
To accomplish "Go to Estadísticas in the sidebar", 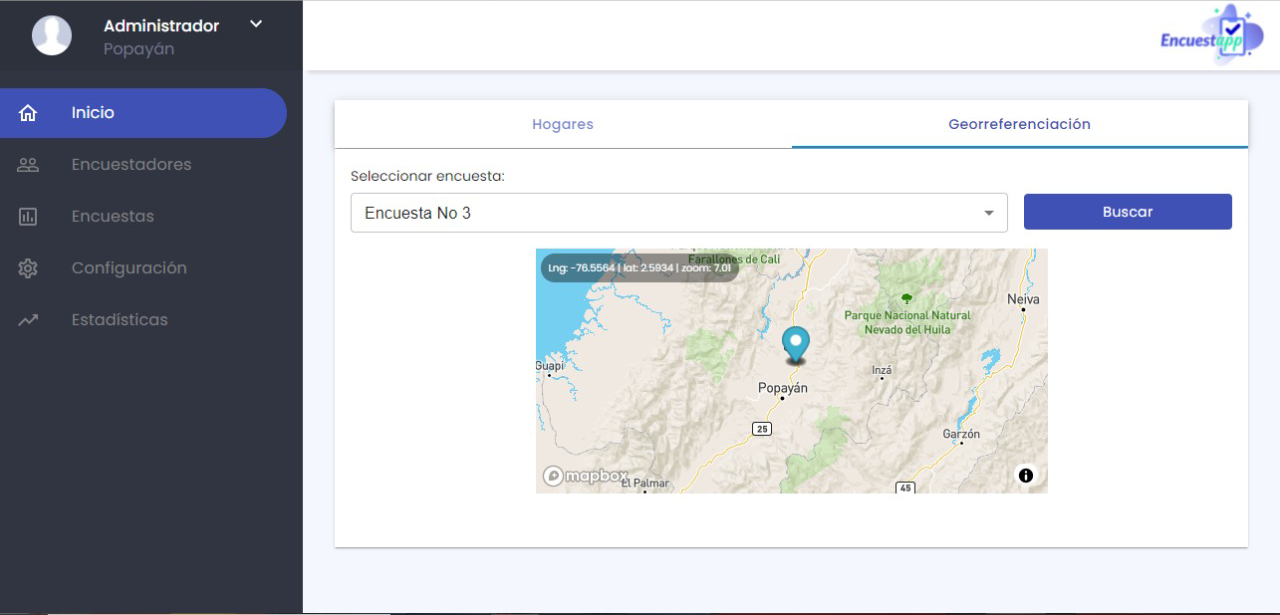I will [120, 321].
